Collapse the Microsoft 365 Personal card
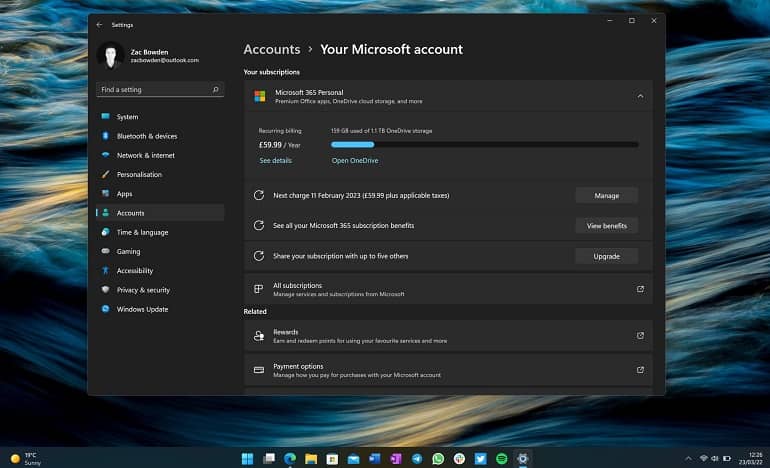 [x=640, y=96]
